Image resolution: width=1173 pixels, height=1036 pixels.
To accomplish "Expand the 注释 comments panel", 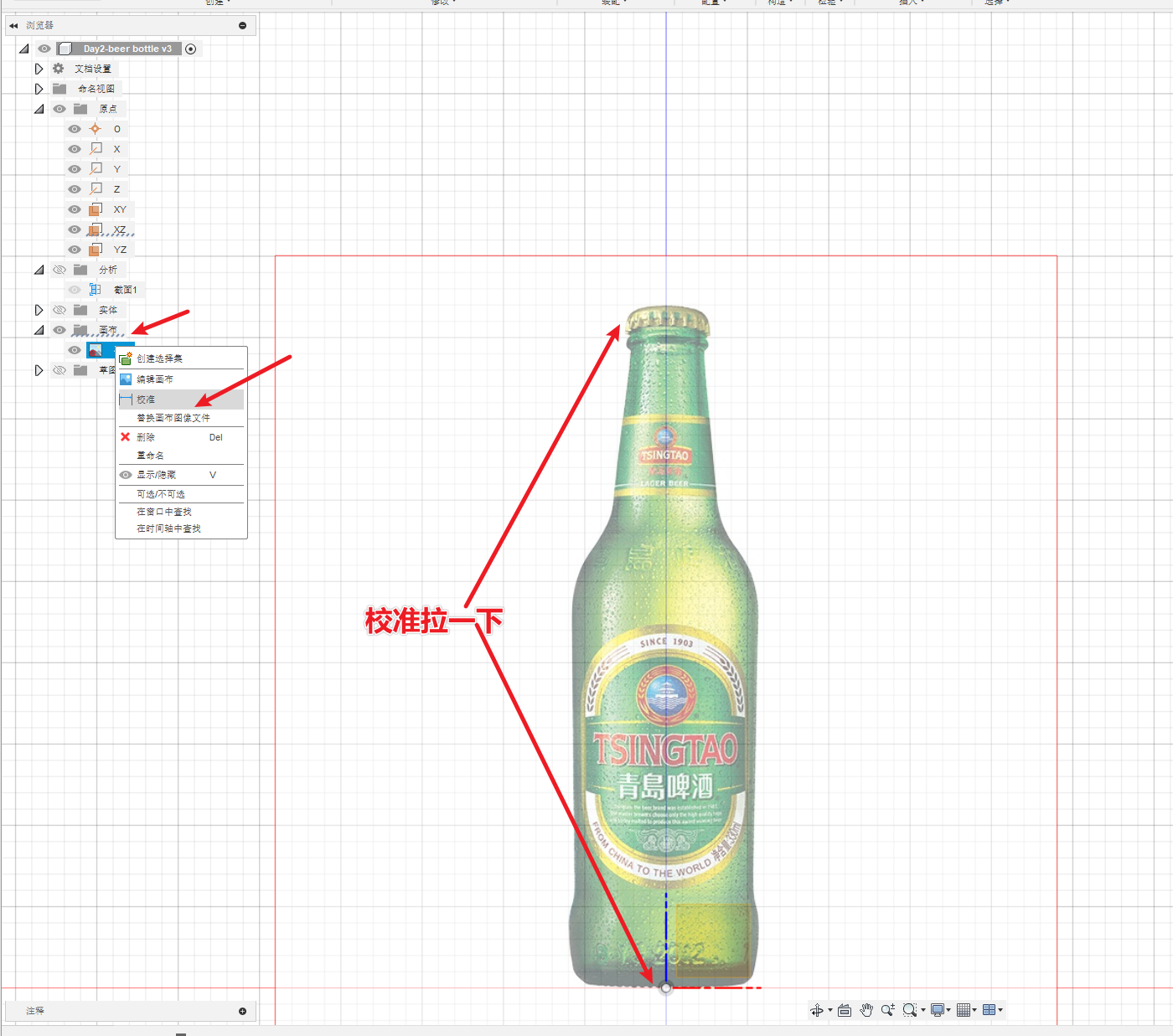I will 242,1011.
